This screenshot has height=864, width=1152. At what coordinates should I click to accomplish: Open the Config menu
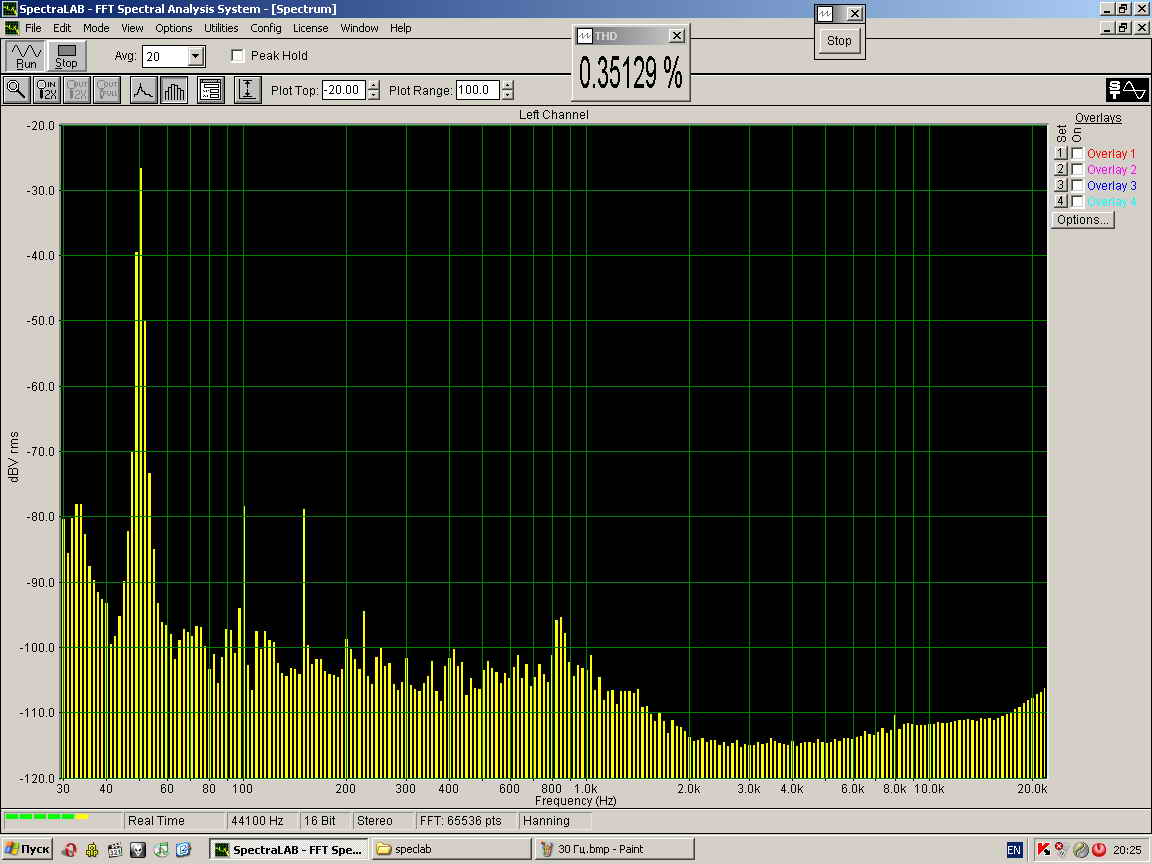pyautogui.click(x=266, y=28)
